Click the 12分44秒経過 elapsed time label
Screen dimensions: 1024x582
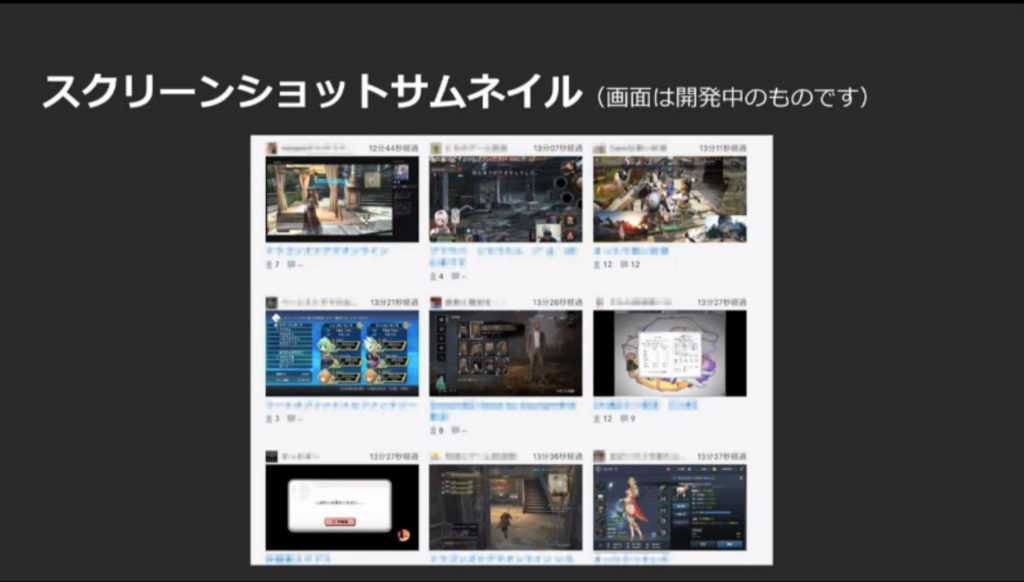[393, 148]
